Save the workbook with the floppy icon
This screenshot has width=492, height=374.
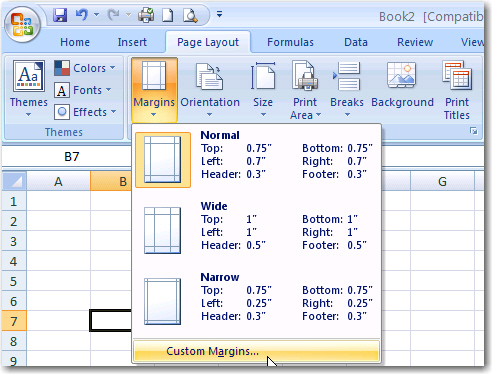(x=60, y=15)
